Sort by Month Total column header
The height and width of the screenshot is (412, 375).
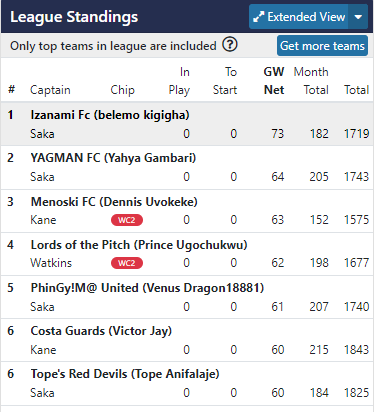311,81
